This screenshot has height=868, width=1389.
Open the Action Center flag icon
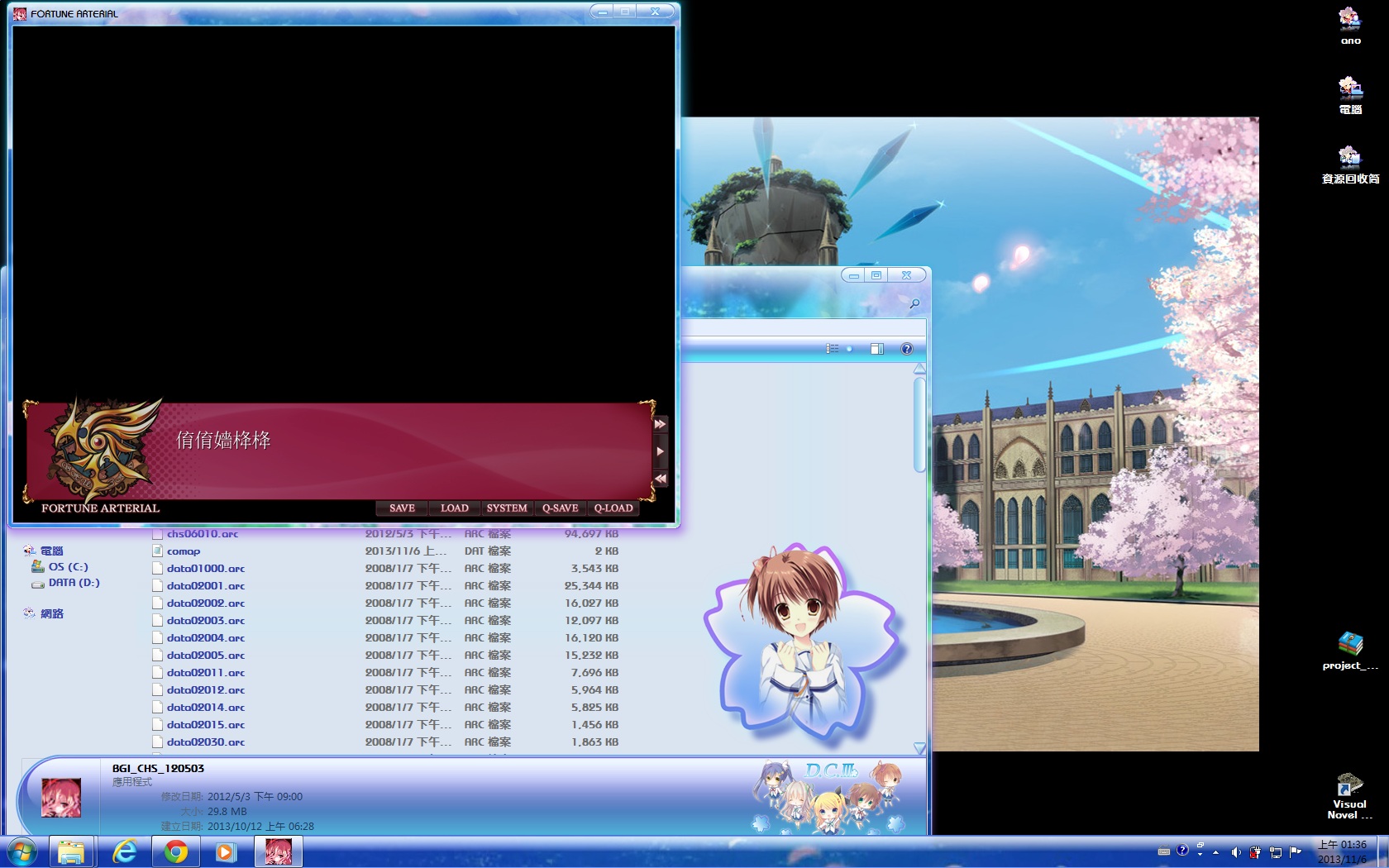[1295, 852]
